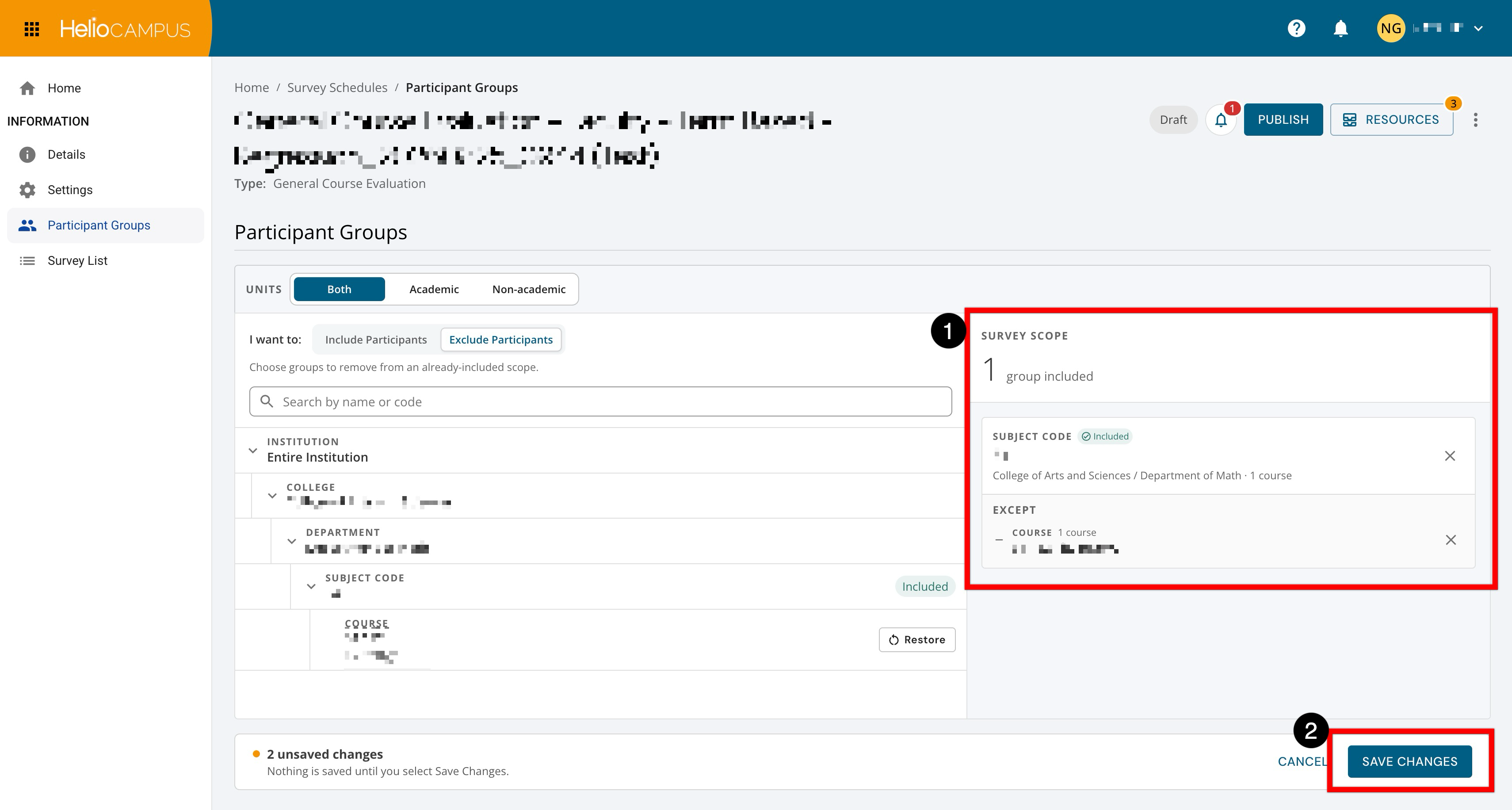1512x810 pixels.
Task: Click CANCEL to discard changes
Action: coord(1303,761)
